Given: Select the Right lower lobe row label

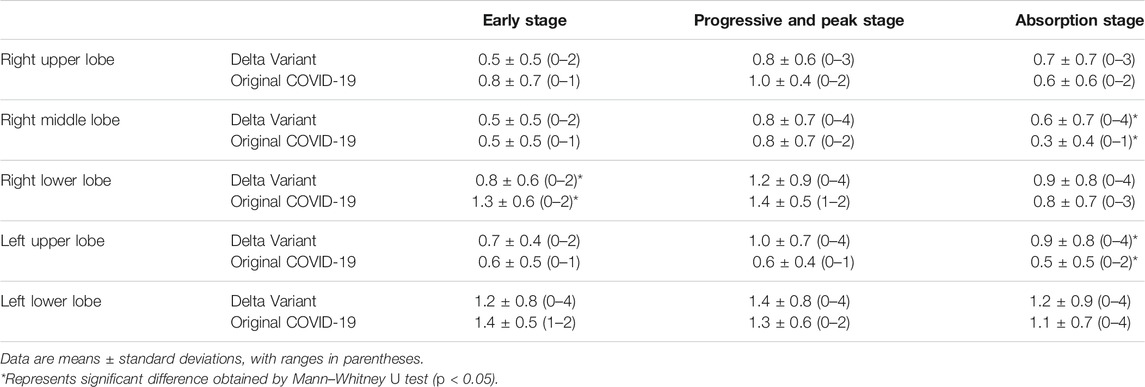Looking at the screenshot, I should click(x=57, y=180).
